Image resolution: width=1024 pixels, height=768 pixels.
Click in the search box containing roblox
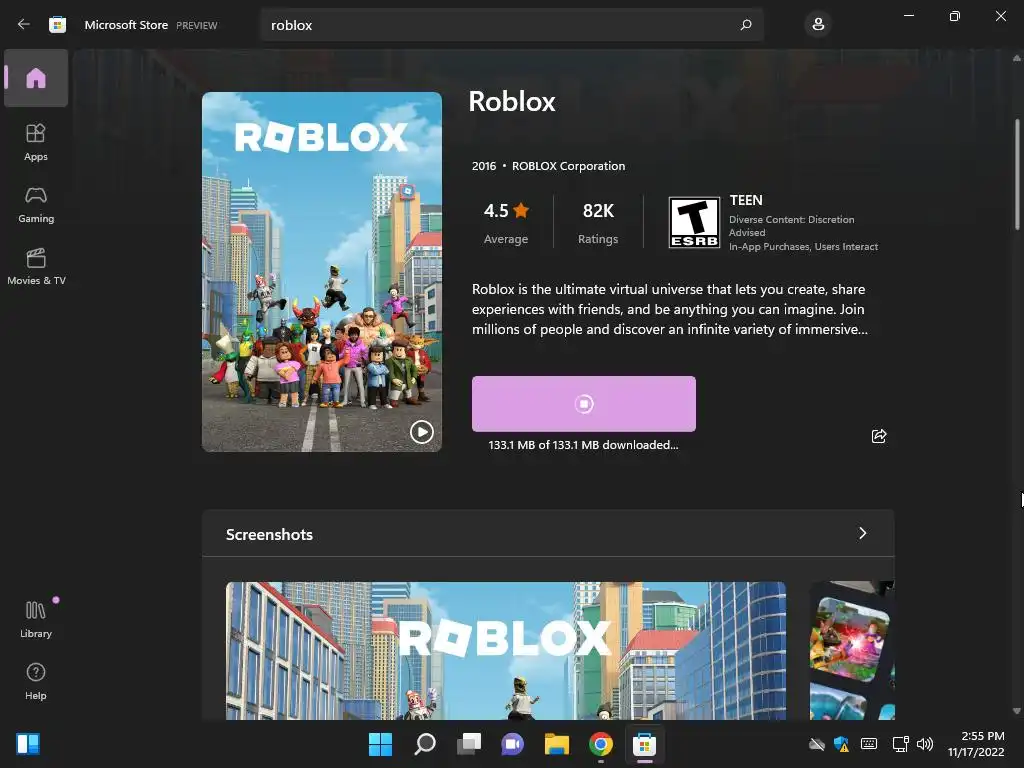coord(512,25)
